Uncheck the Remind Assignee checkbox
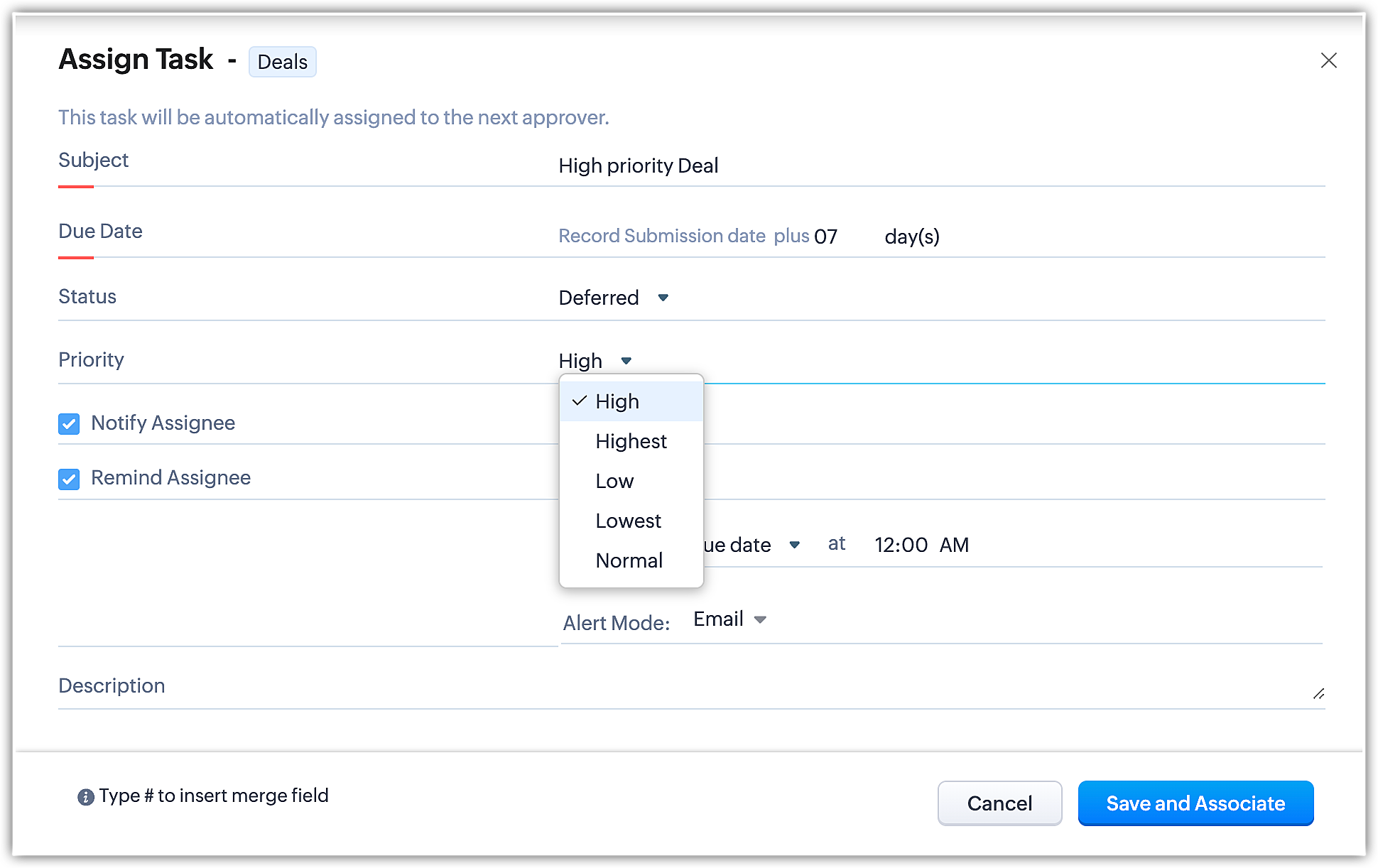 69,479
